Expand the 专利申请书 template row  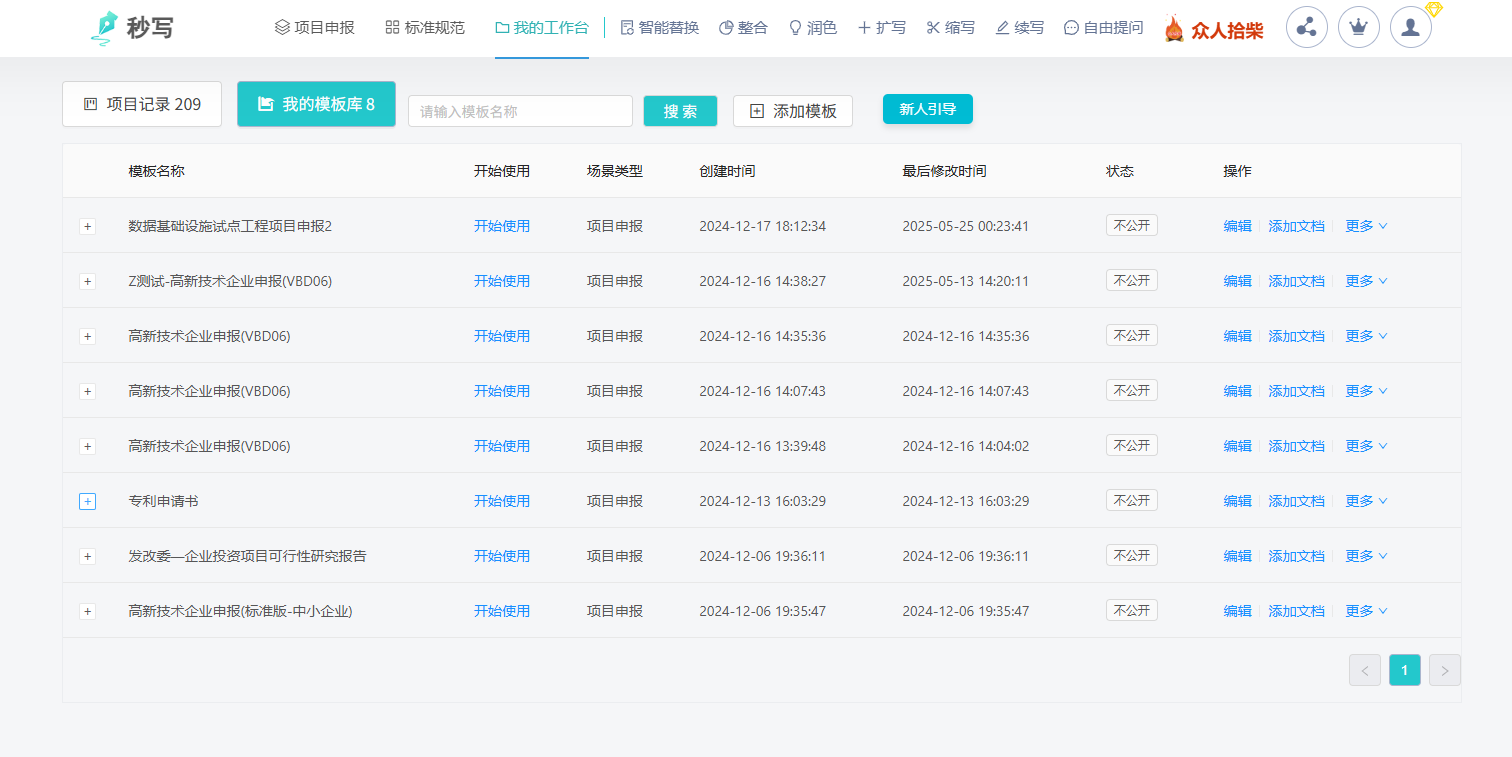[87, 501]
